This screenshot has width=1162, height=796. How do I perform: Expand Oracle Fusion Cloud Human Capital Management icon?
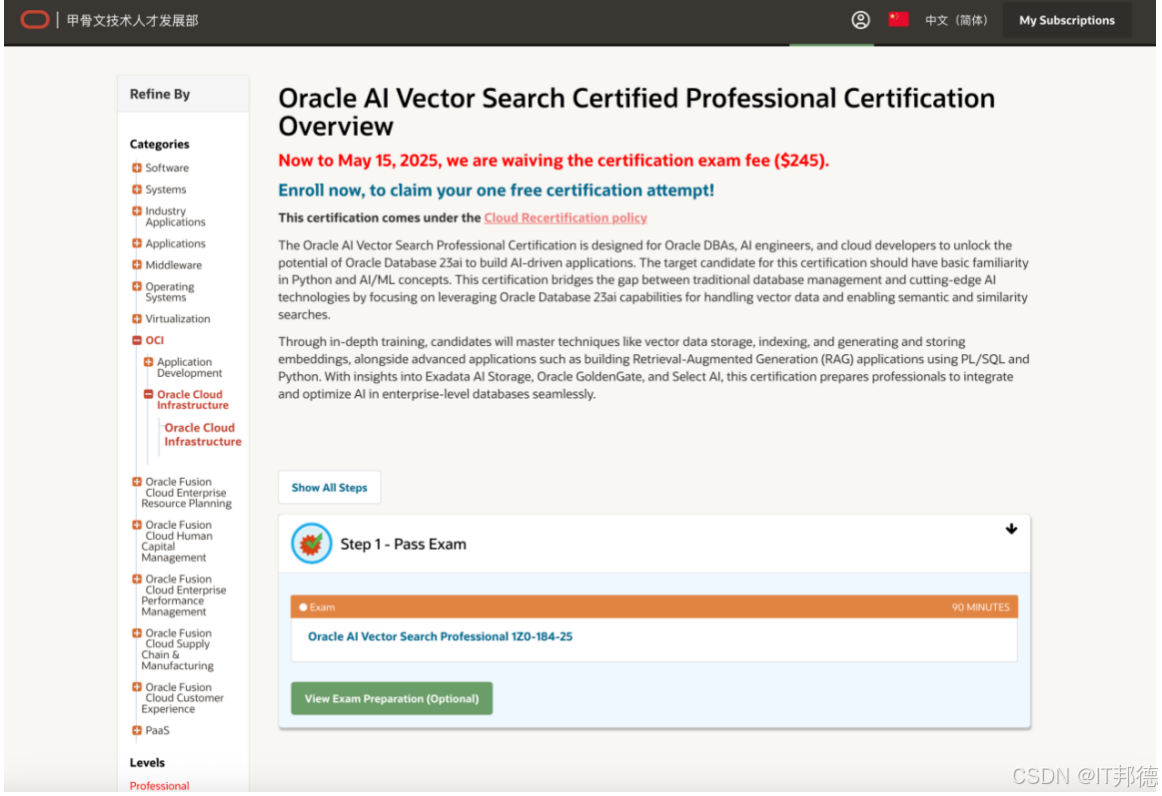136,525
